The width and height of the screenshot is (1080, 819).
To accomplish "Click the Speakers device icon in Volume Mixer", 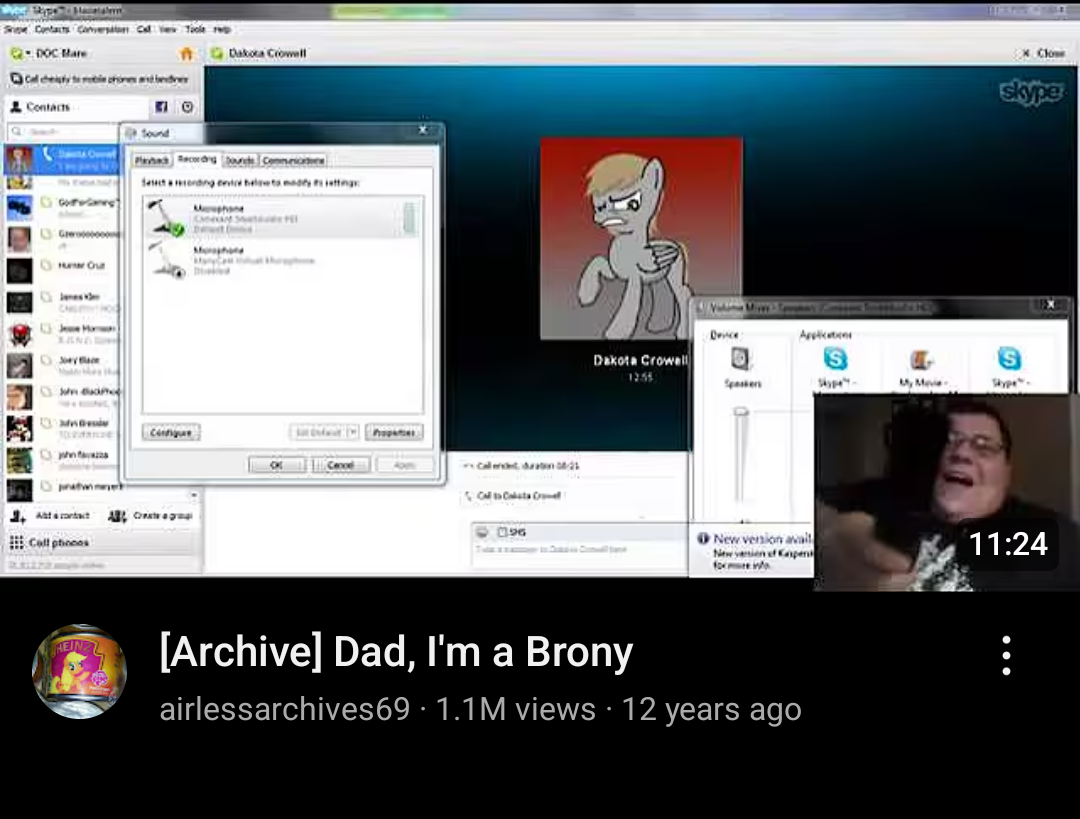I will (740, 359).
